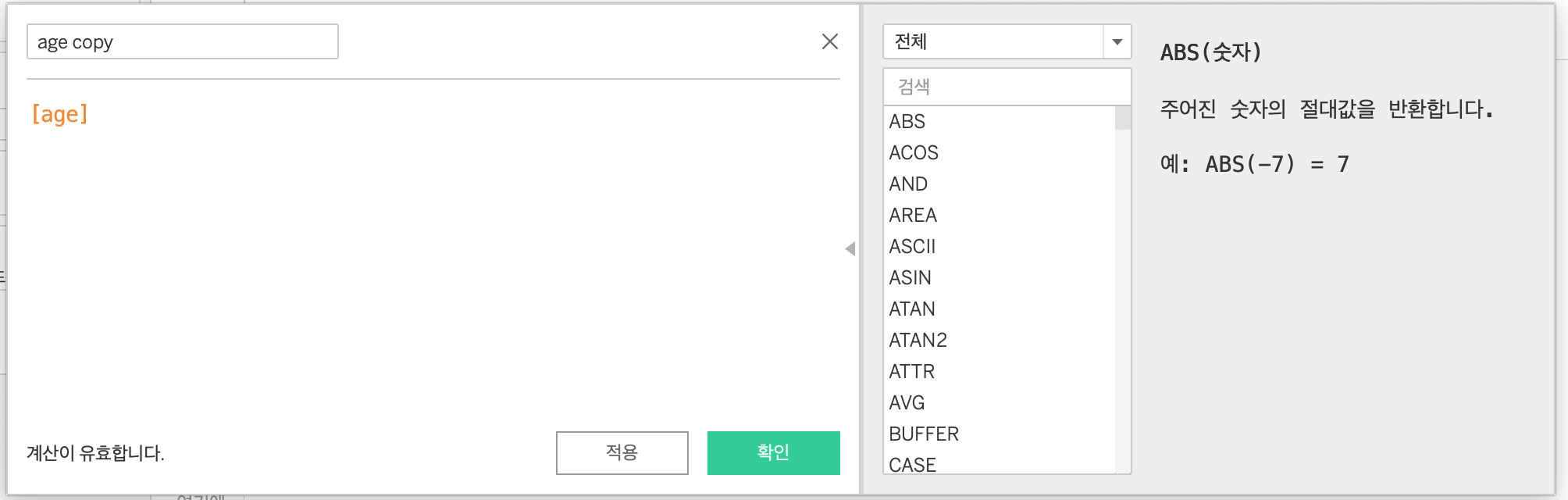
Task: Pick AVG in the function list
Action: tap(1000, 402)
